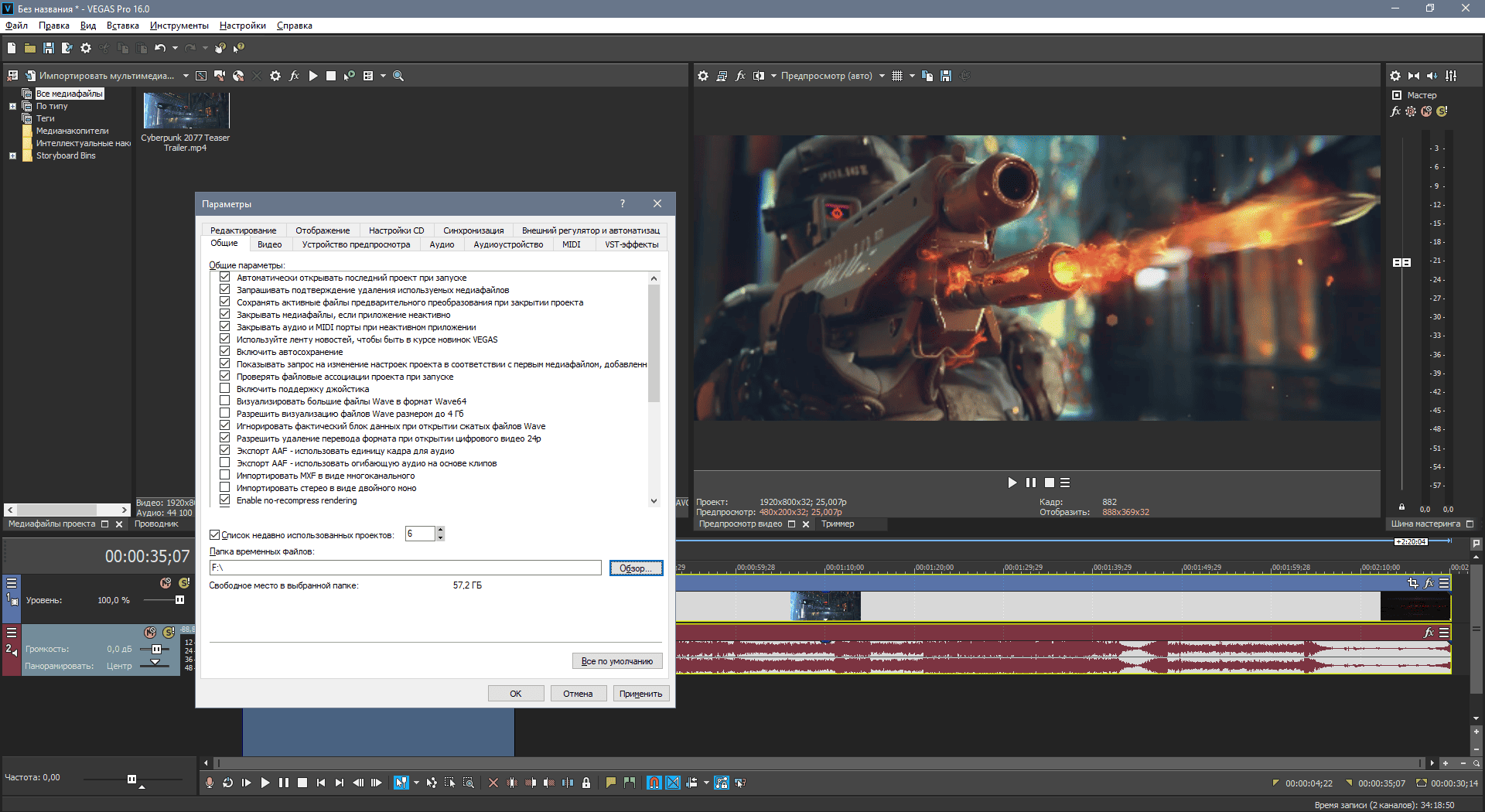This screenshot has height=812, width=1485.
Task: Click the preview overlays grid icon
Action: click(897, 76)
